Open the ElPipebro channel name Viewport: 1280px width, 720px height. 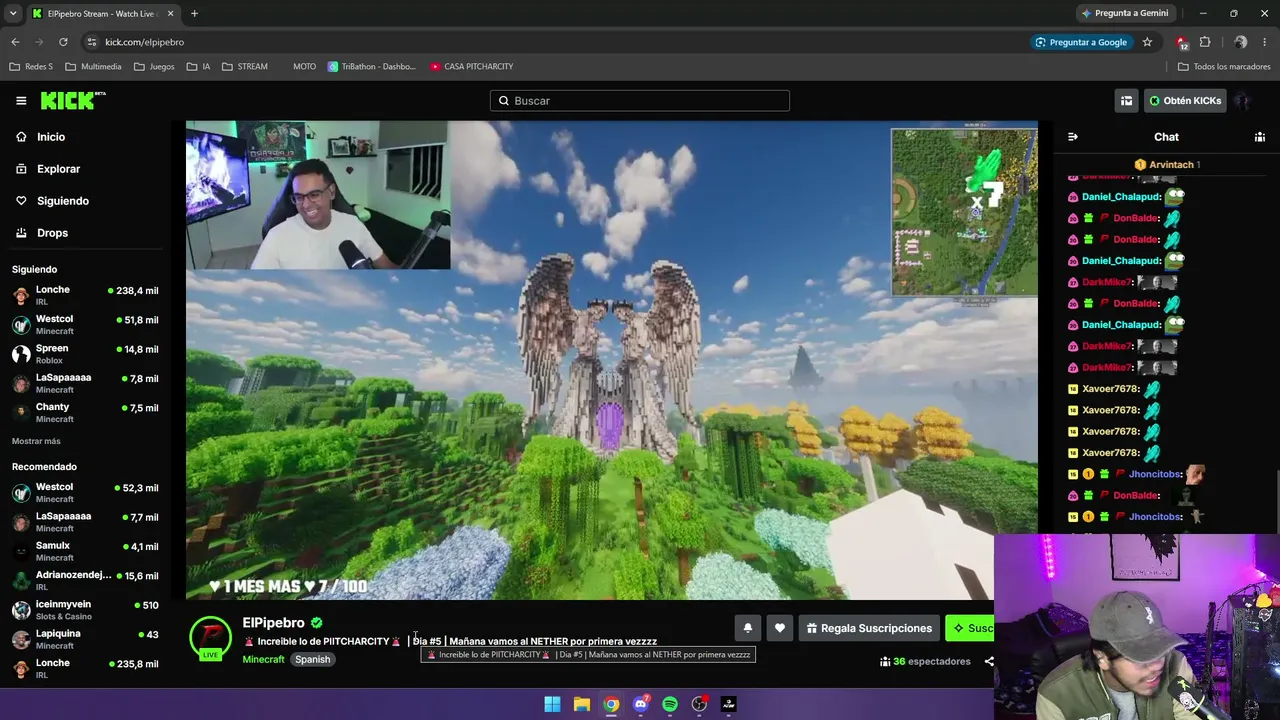coord(273,623)
